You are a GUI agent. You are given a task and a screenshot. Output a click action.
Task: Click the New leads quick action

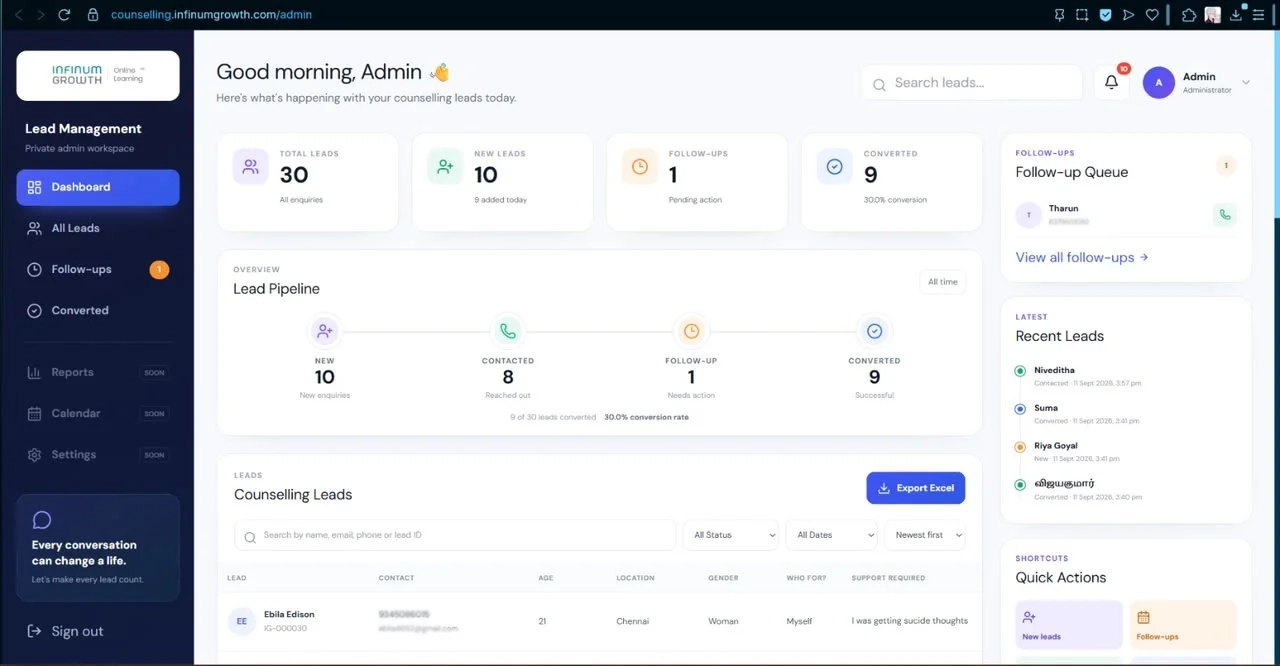point(1069,625)
